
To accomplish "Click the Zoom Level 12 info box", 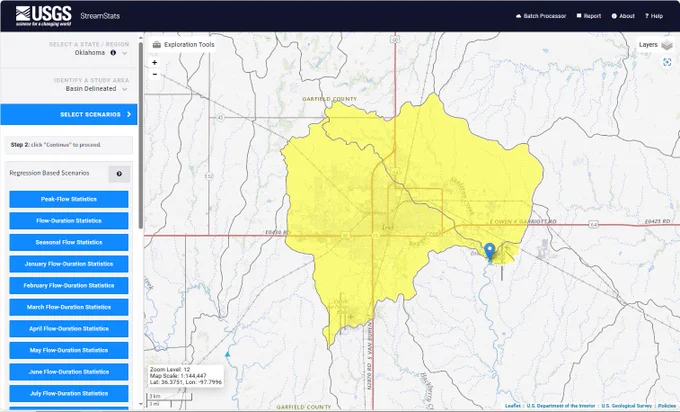I will pos(185,376).
